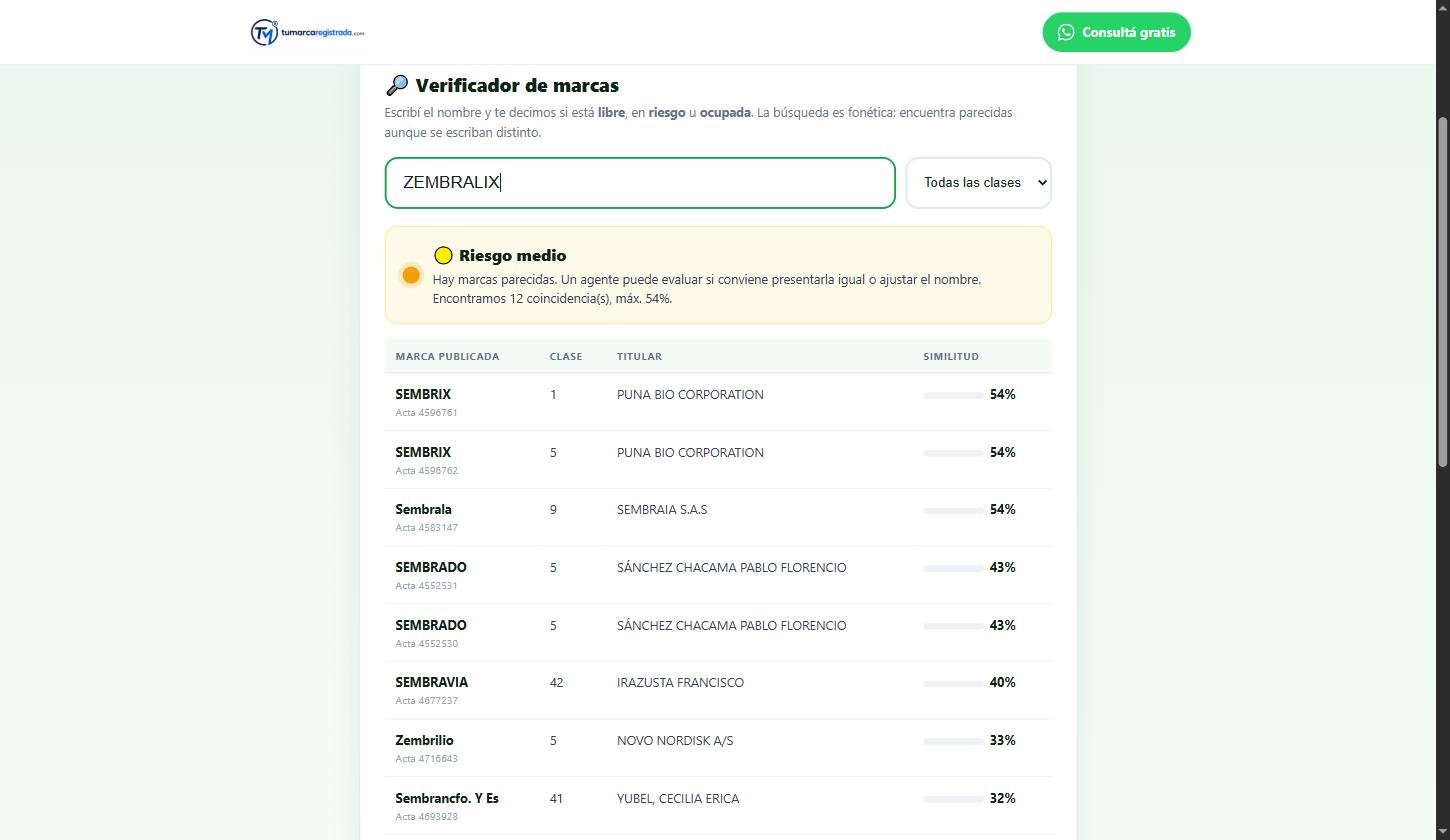Click the magnifying glass icon beside Verificador de marcas
Image resolution: width=1450 pixels, height=840 pixels.
[x=396, y=85]
